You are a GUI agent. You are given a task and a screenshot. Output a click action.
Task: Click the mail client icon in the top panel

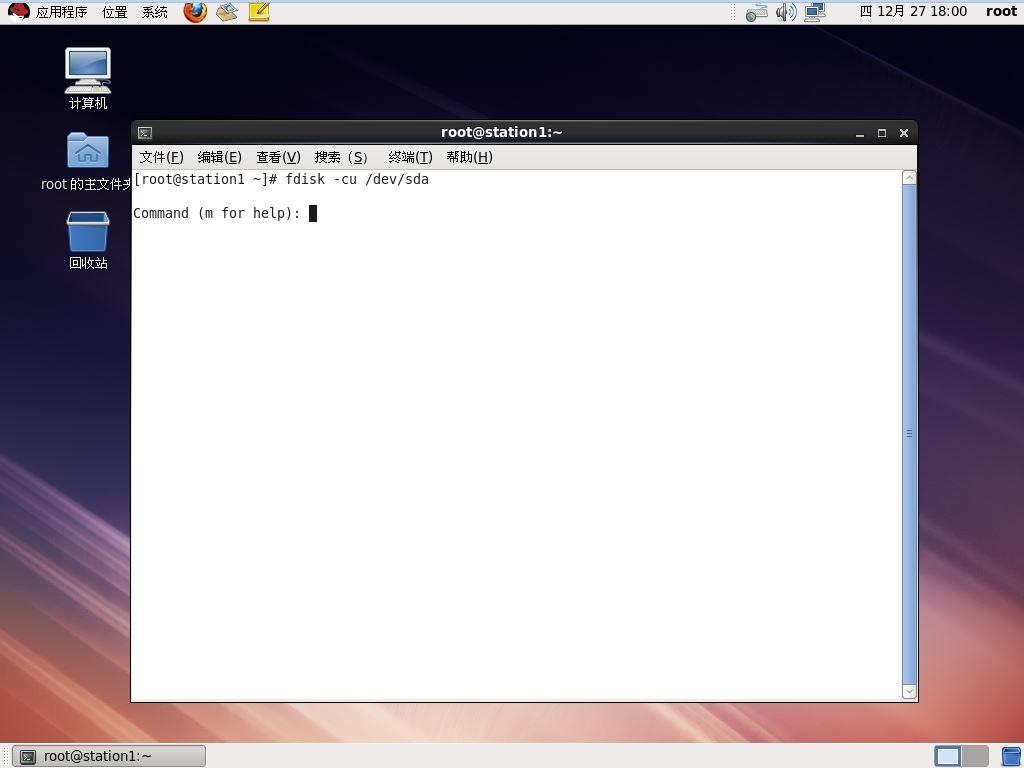coord(227,12)
